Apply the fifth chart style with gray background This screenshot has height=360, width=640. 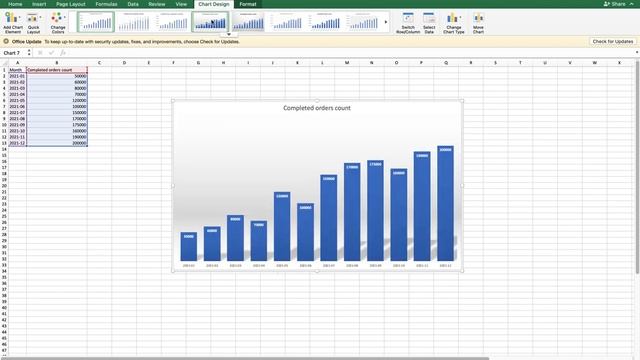coord(248,22)
